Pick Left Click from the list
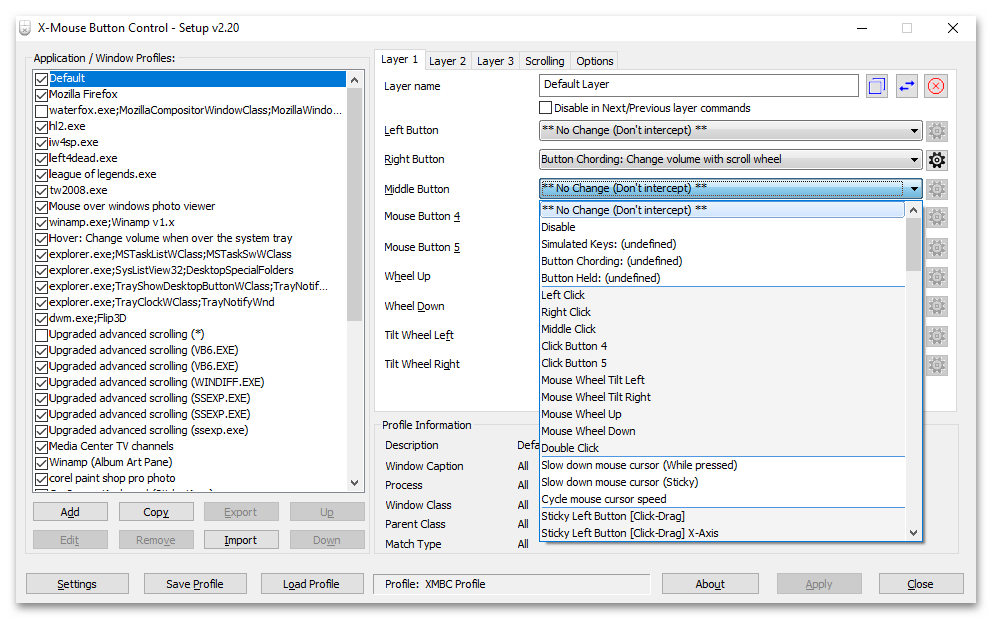This screenshot has height=619, width=992. point(722,296)
